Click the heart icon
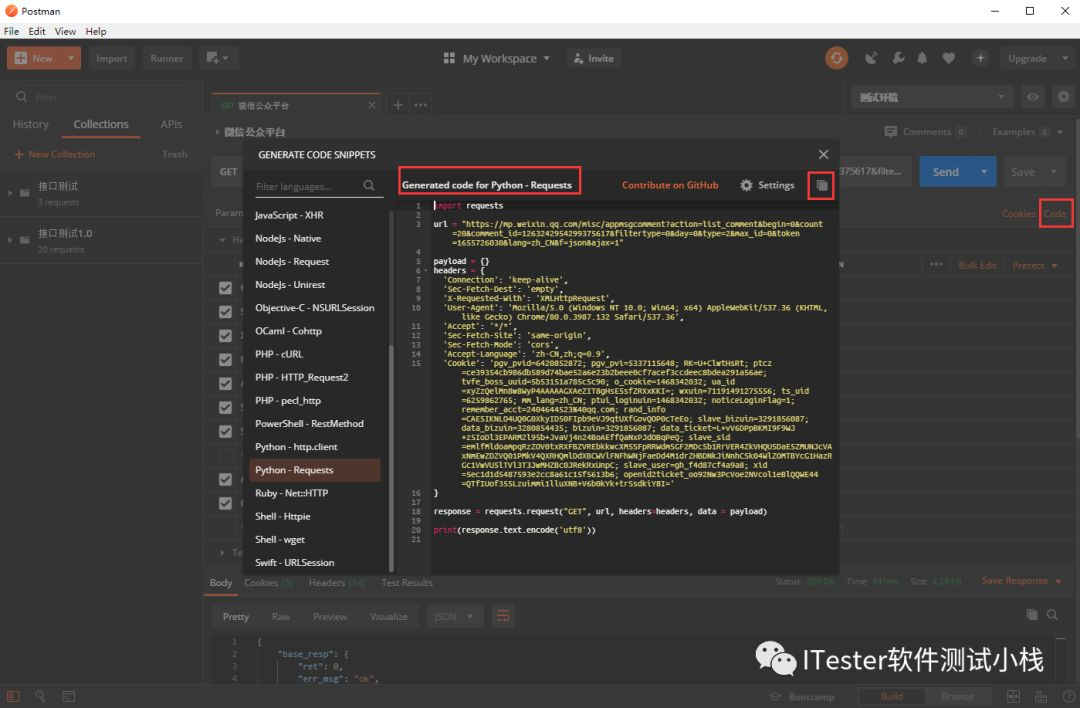1080x708 pixels. (x=948, y=59)
